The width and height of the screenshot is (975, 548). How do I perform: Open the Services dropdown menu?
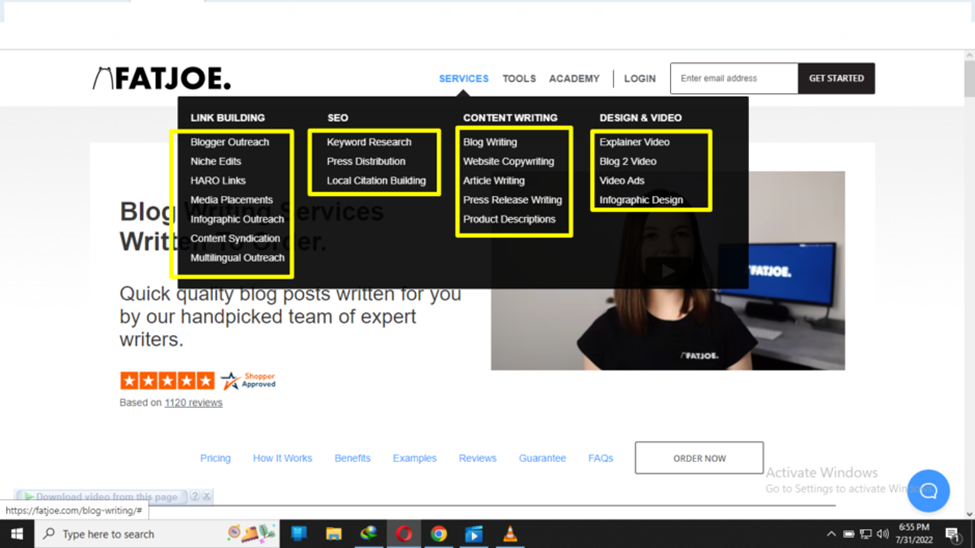(463, 78)
